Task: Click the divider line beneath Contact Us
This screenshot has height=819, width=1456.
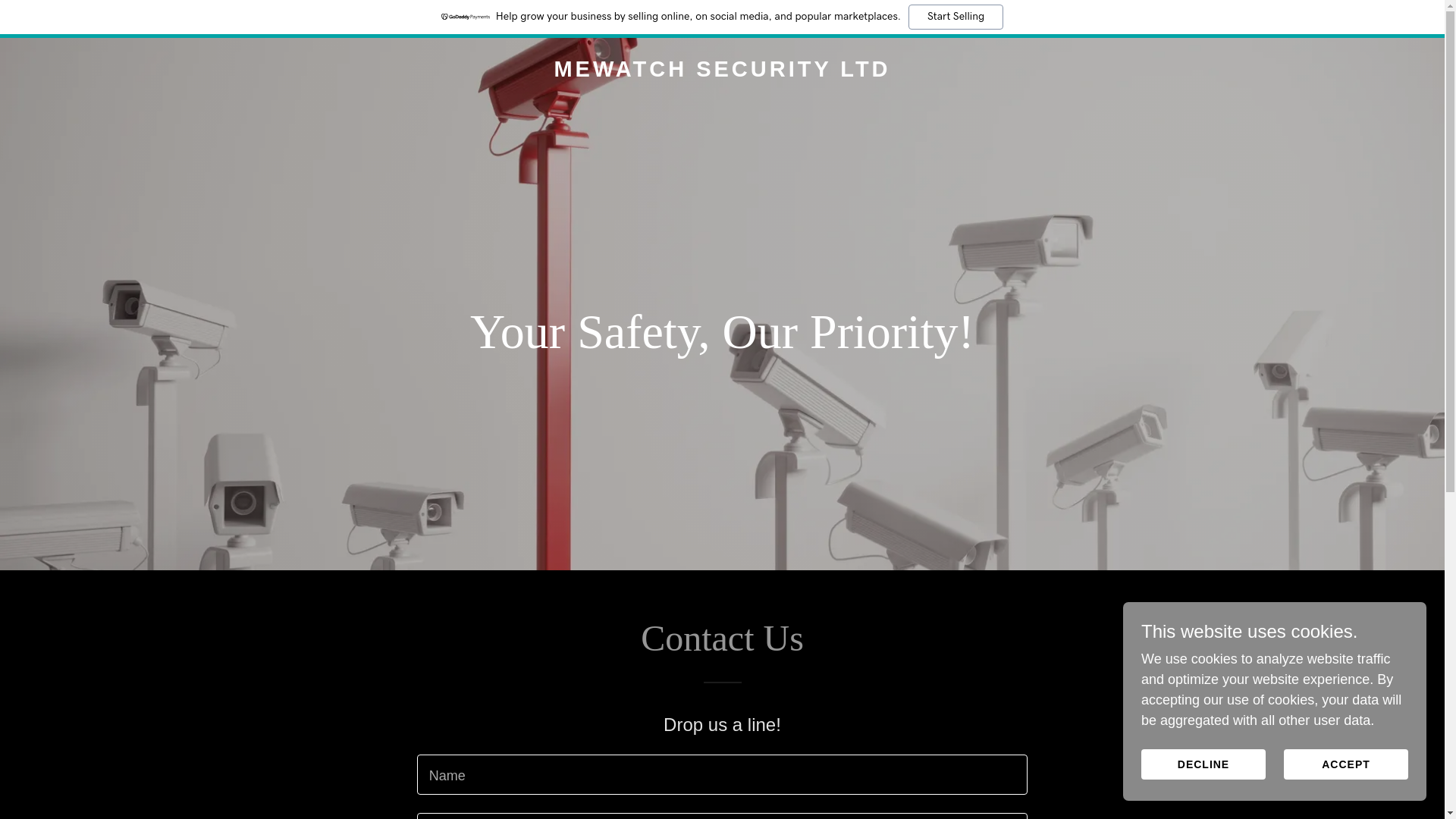Action: click(x=722, y=682)
